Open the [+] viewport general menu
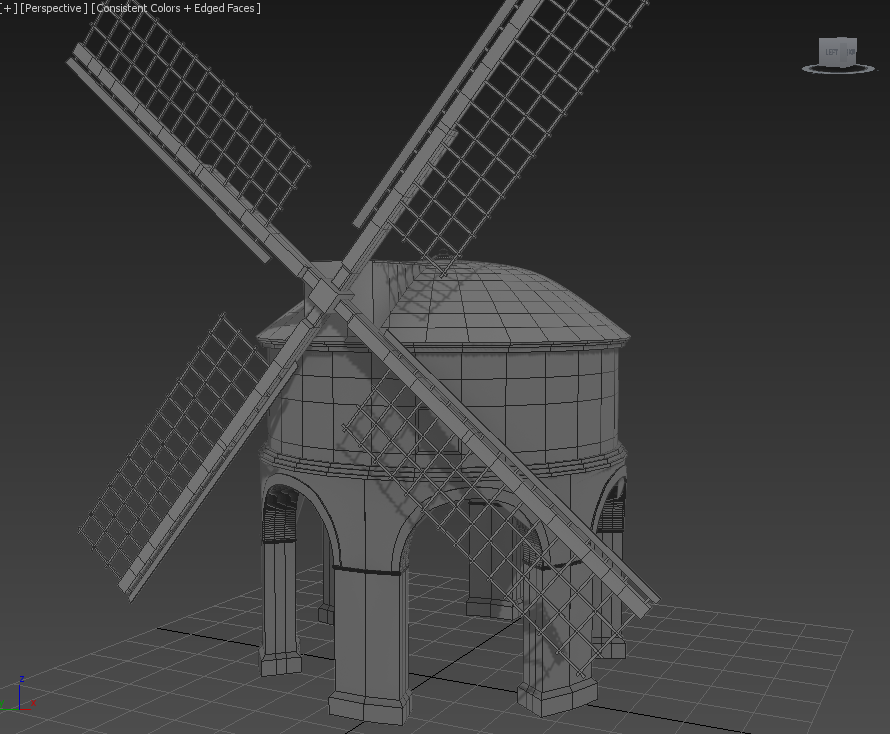Screen dimensions: 890x734 click(9, 8)
